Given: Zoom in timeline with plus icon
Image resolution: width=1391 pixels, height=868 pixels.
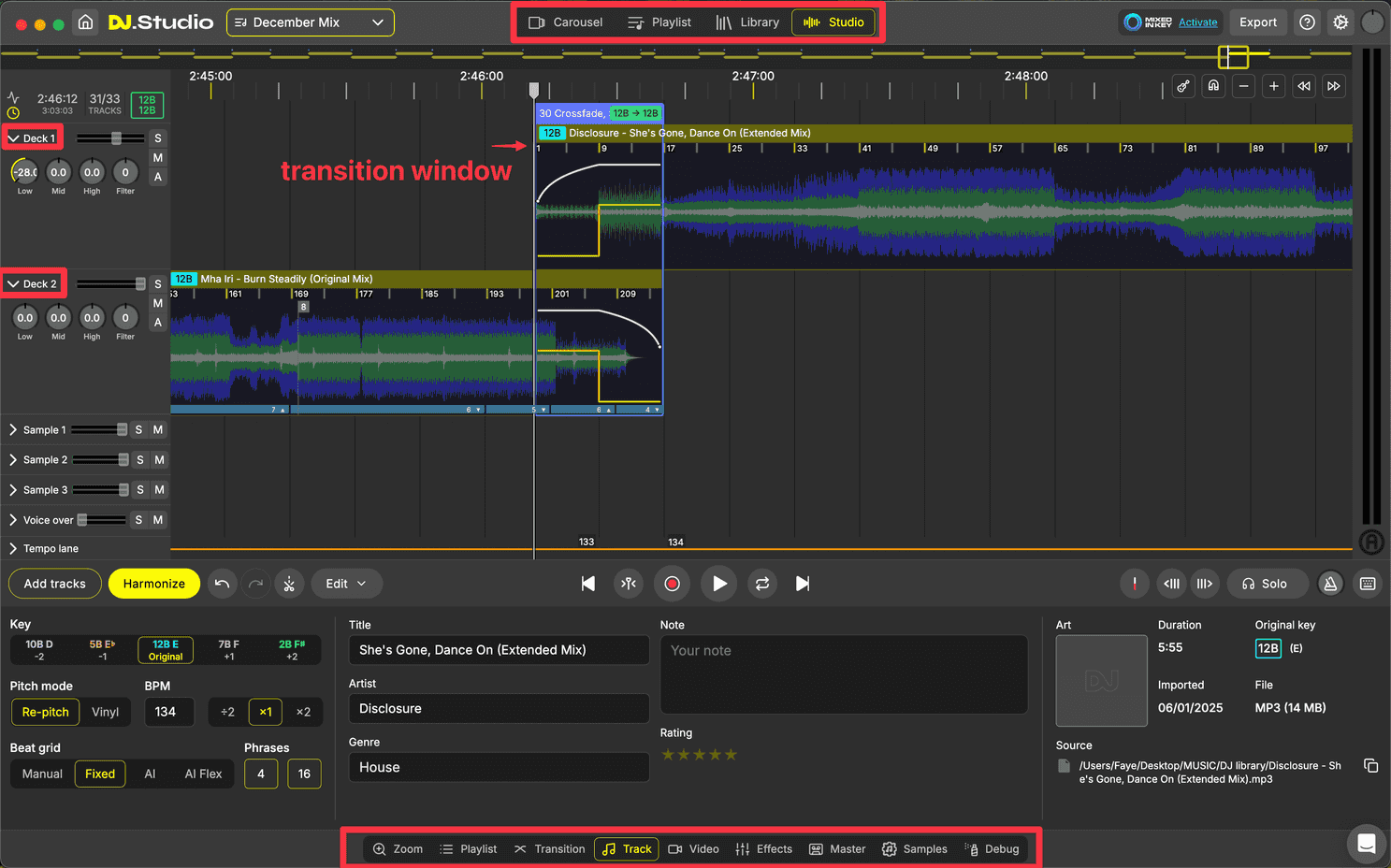Looking at the screenshot, I should (1273, 86).
